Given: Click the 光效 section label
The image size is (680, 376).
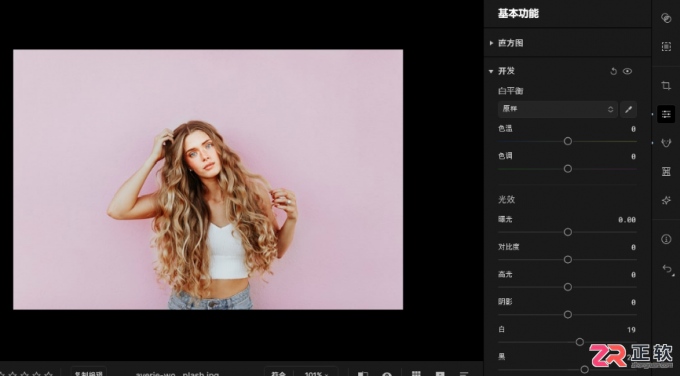Looking at the screenshot, I should (x=506, y=199).
